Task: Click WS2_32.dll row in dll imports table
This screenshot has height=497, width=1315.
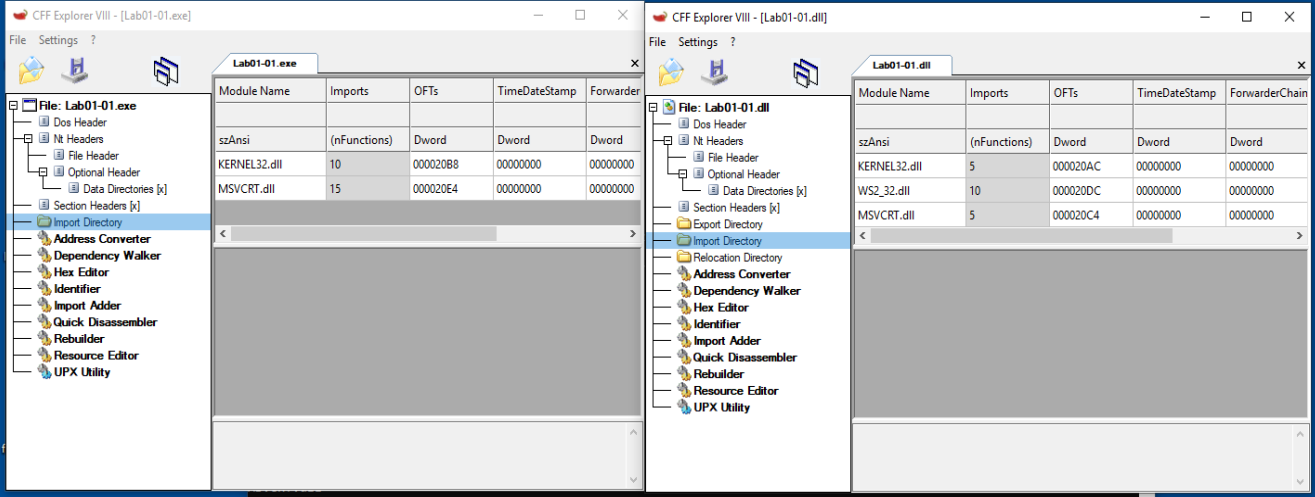Action: click(x=1080, y=191)
